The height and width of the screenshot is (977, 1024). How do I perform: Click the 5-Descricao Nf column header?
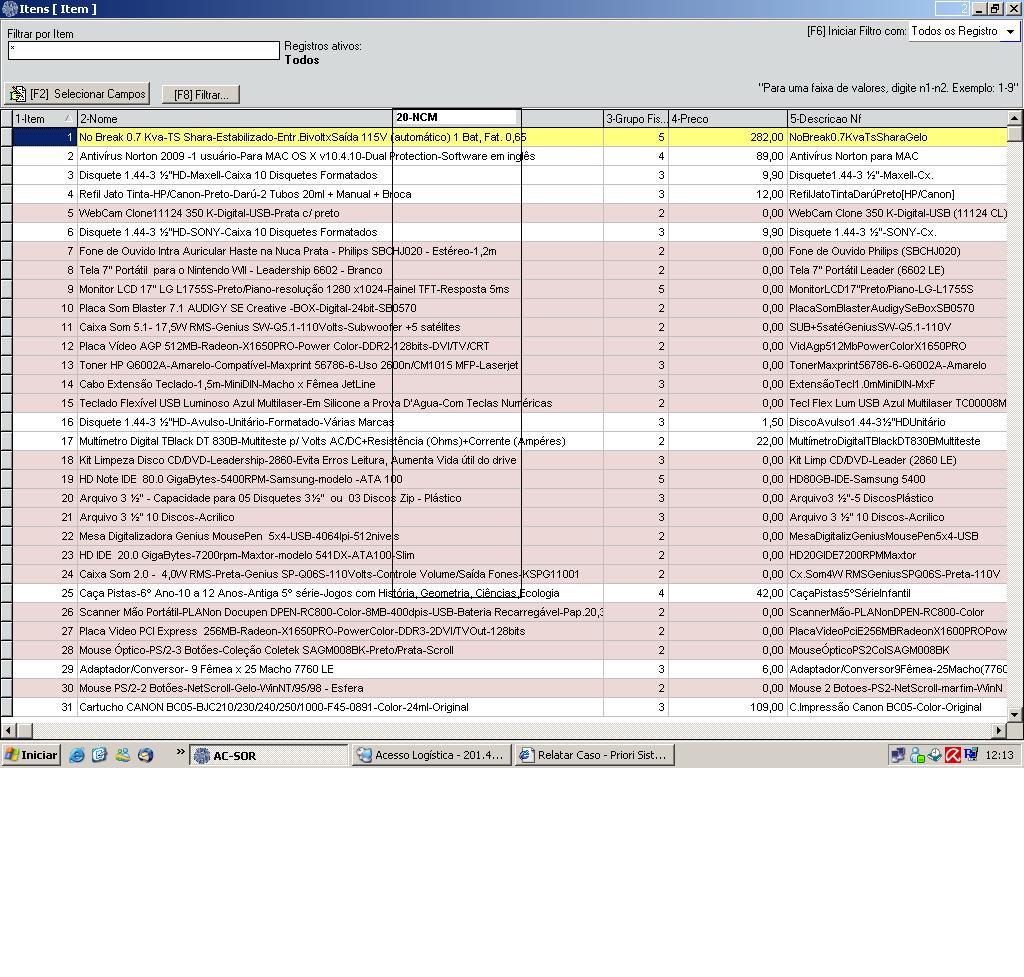[x=897, y=119]
